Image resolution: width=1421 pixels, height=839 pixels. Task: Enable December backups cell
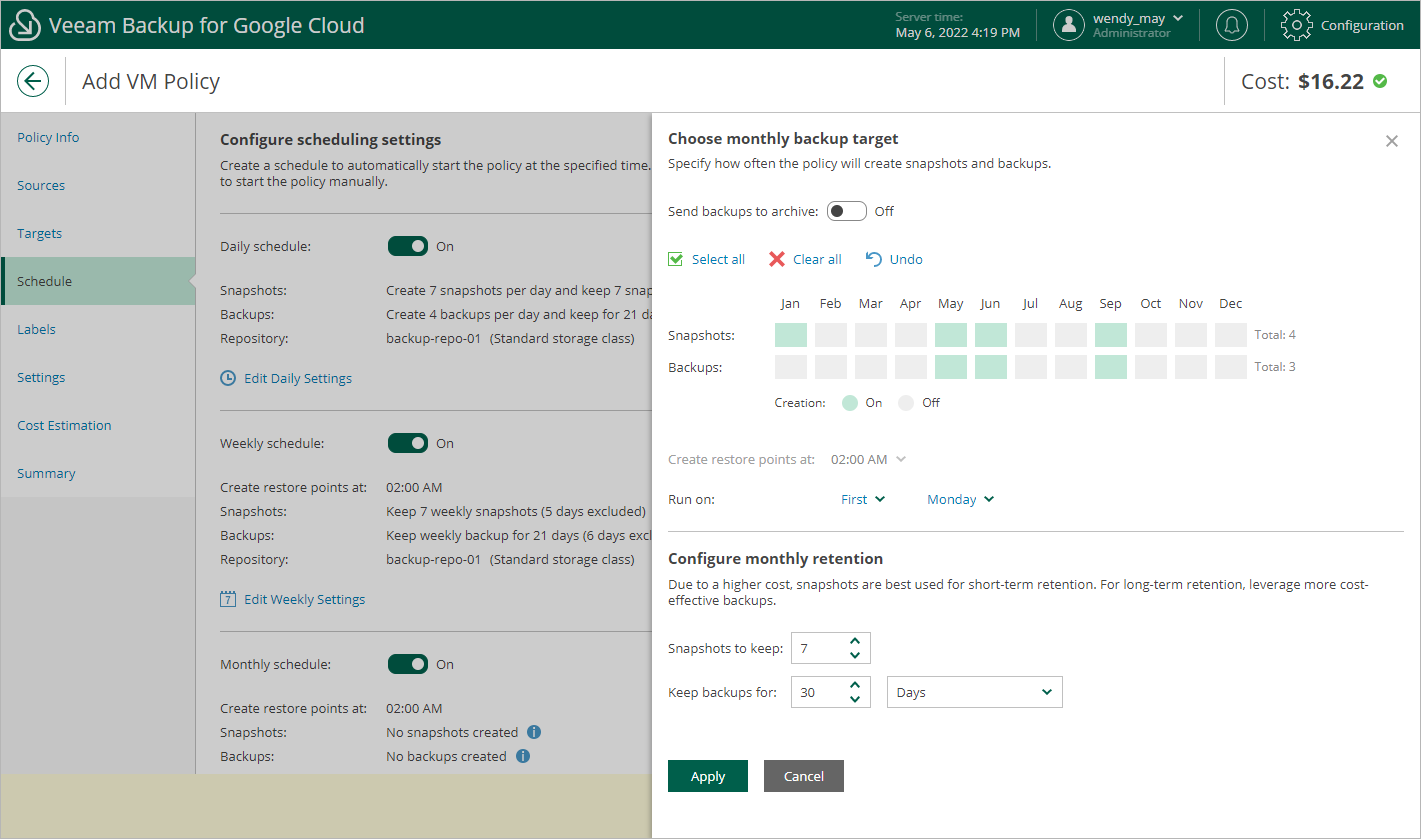point(1231,367)
